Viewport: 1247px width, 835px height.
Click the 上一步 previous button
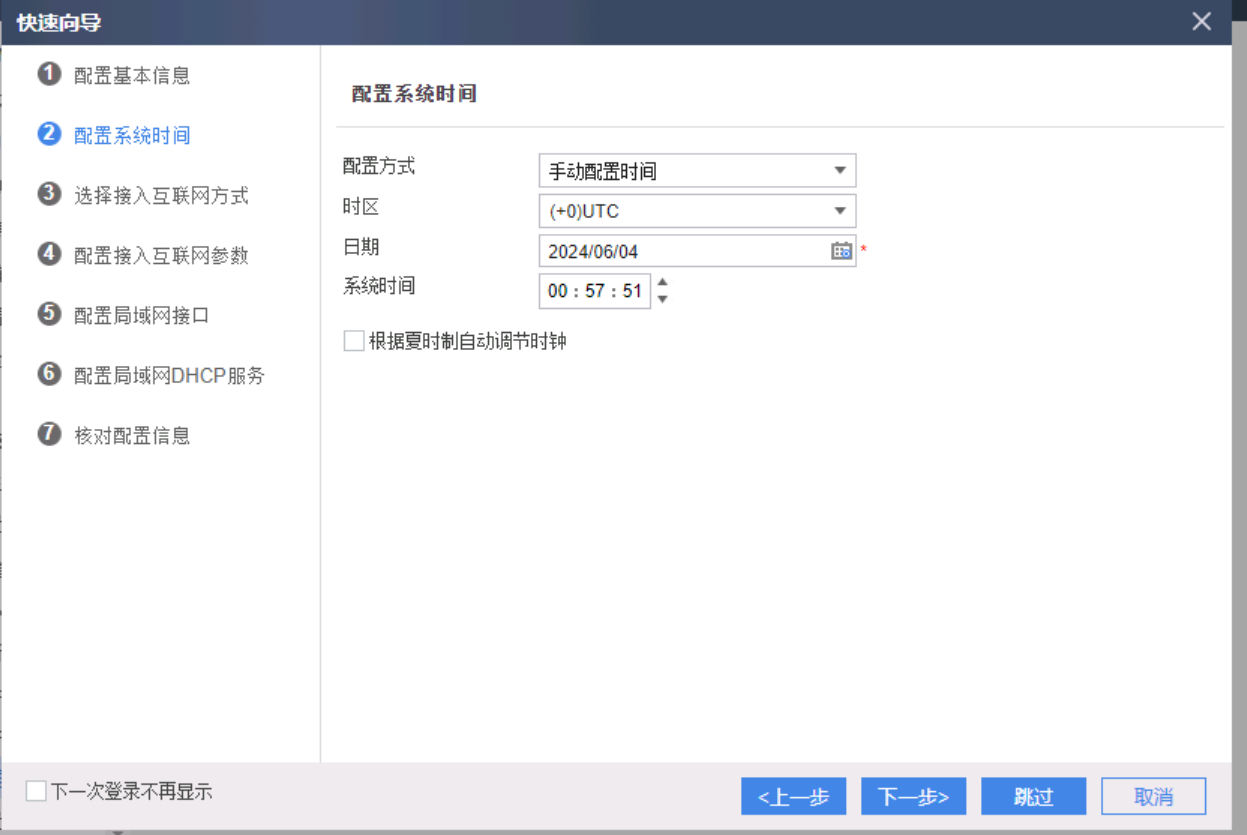click(x=793, y=796)
